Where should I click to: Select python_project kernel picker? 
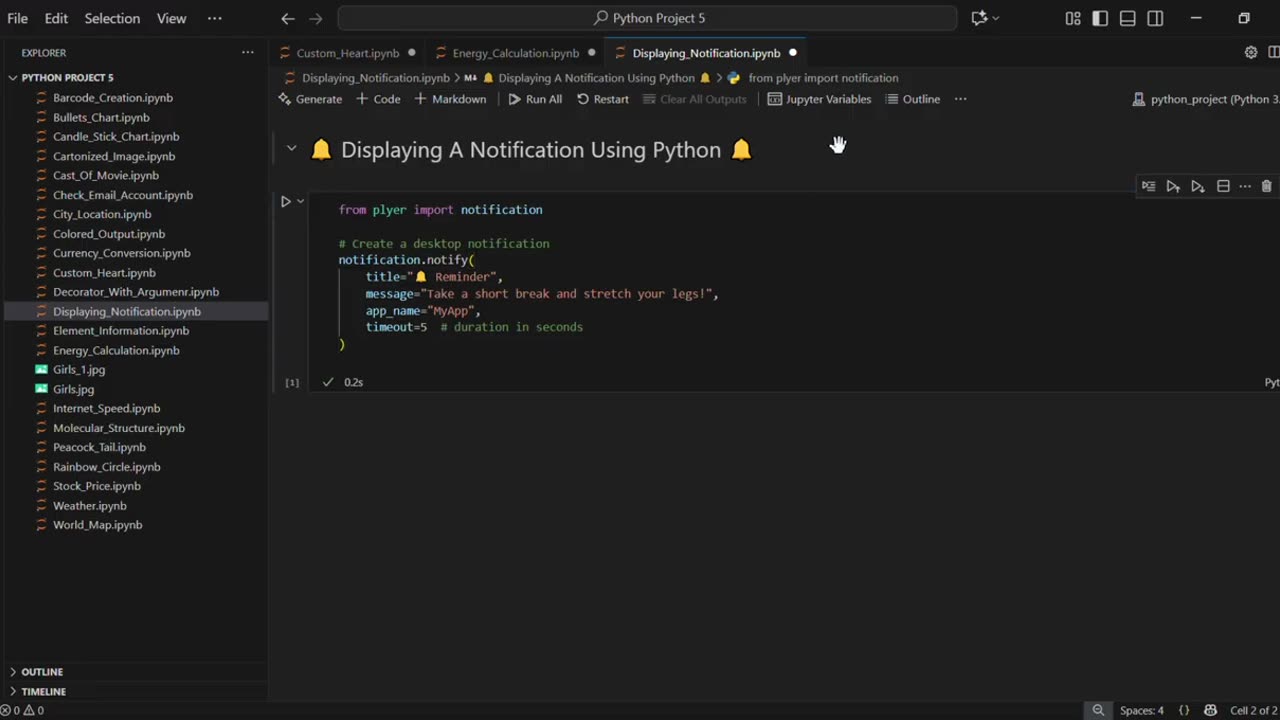pos(1205,99)
